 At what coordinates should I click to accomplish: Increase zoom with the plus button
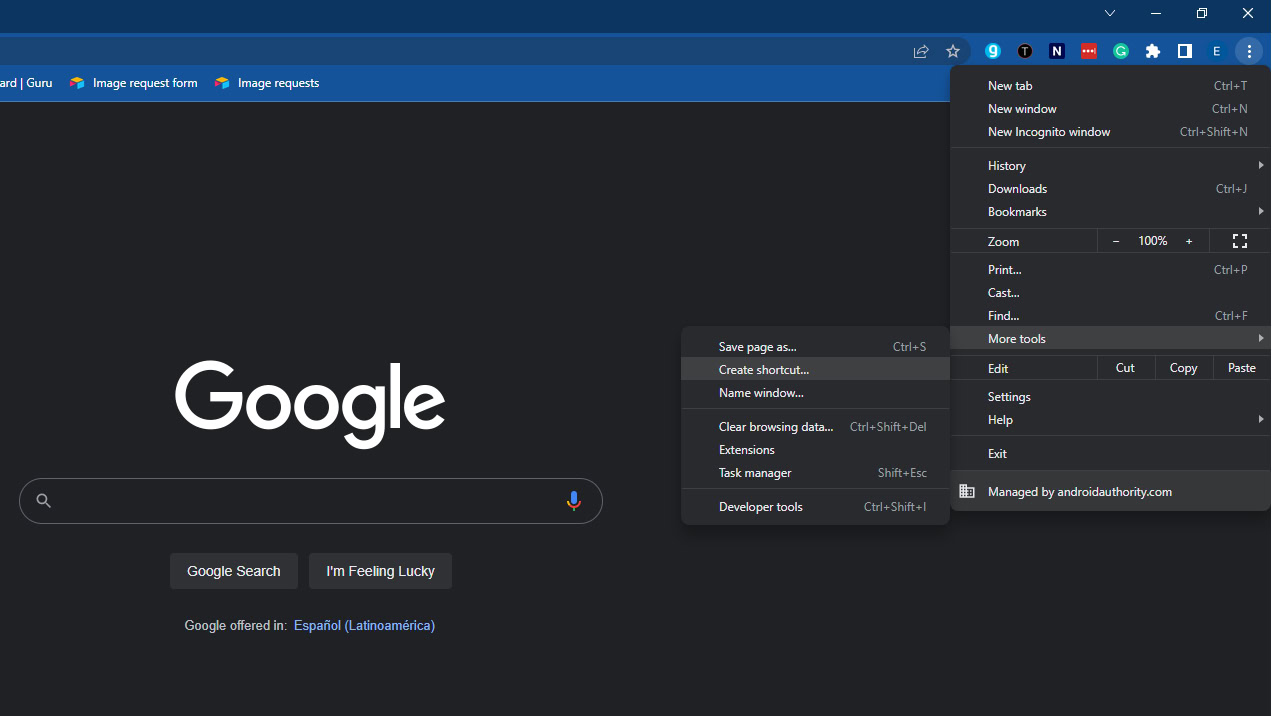[x=1189, y=241]
